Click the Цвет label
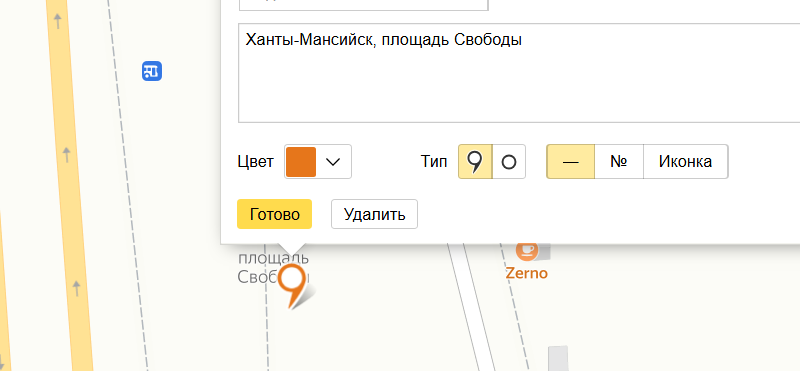 (256, 162)
